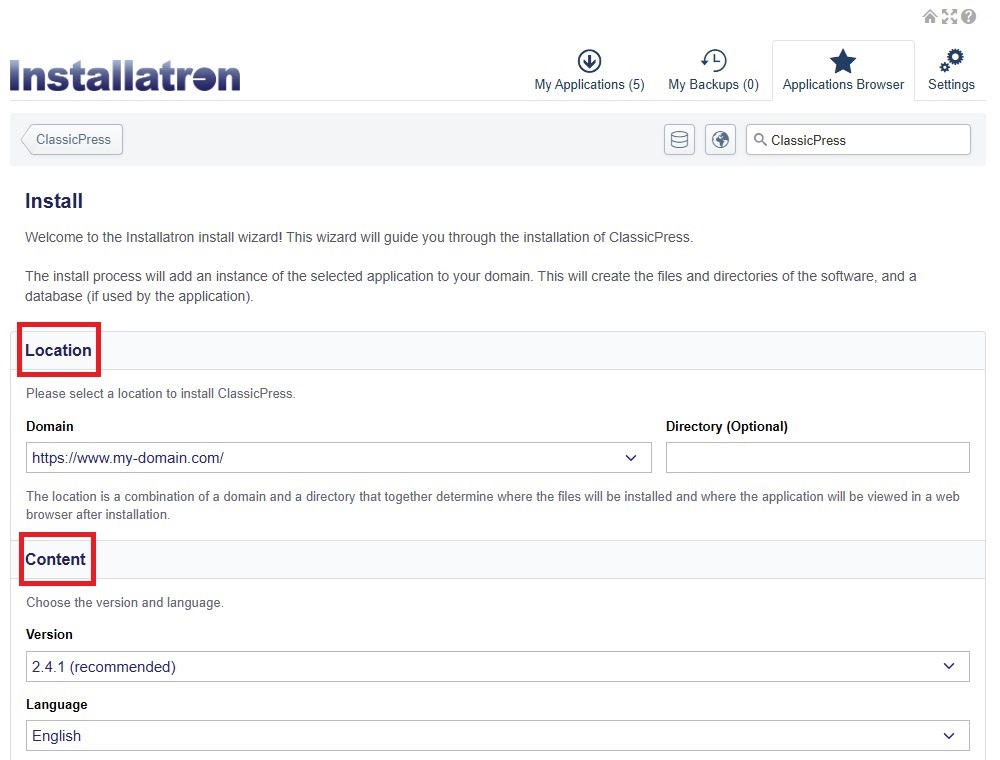Click the ClassicPress search field

[870, 139]
